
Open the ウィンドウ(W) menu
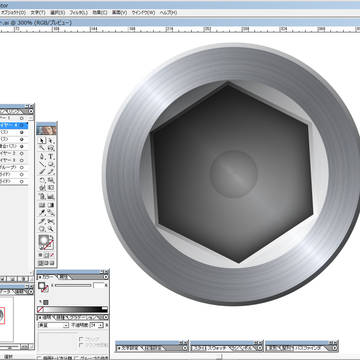pos(143,13)
